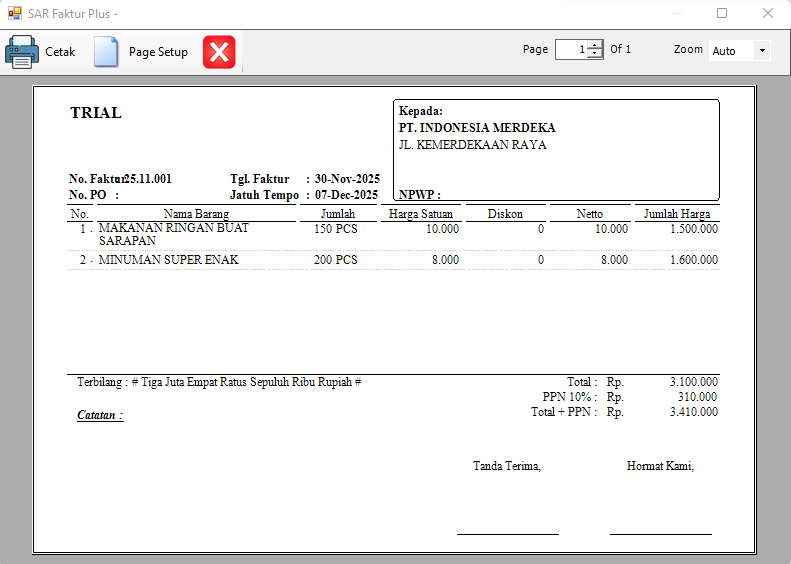Click the Catatan label on the invoice
The image size is (791, 564).
100,415
